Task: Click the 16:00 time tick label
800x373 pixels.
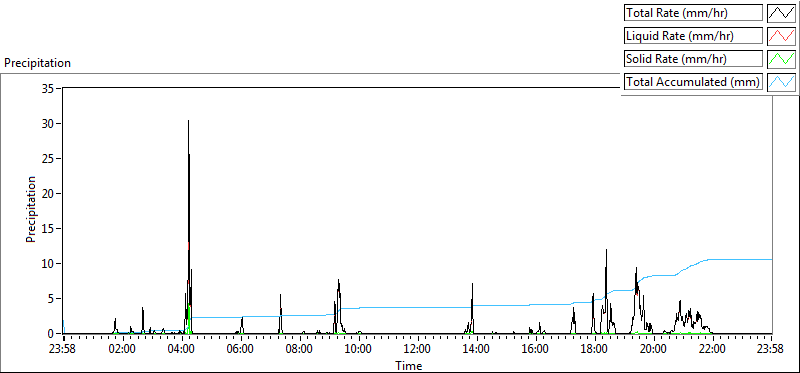Action: pos(536,350)
